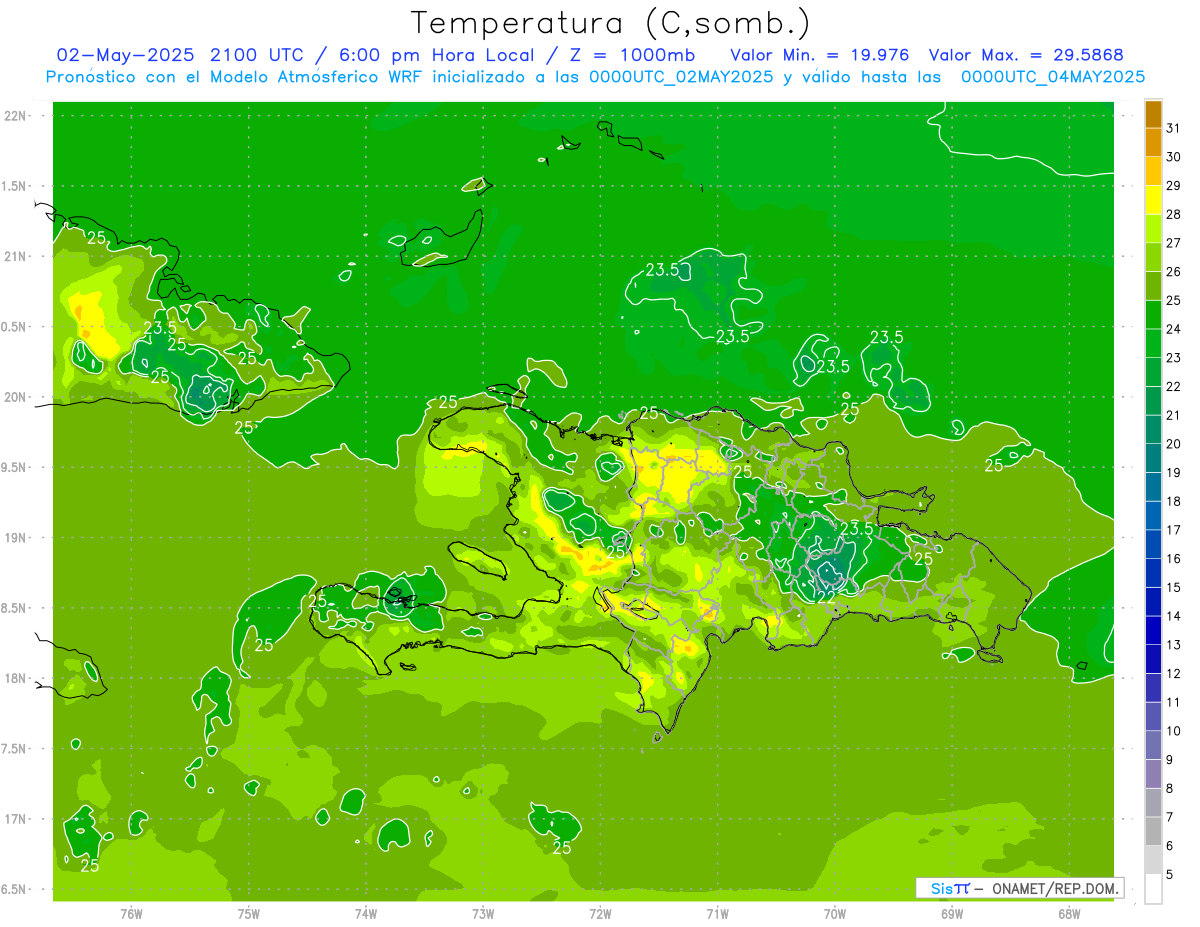
Task: Click the "69W" longitude axis label
Action: click(952, 914)
